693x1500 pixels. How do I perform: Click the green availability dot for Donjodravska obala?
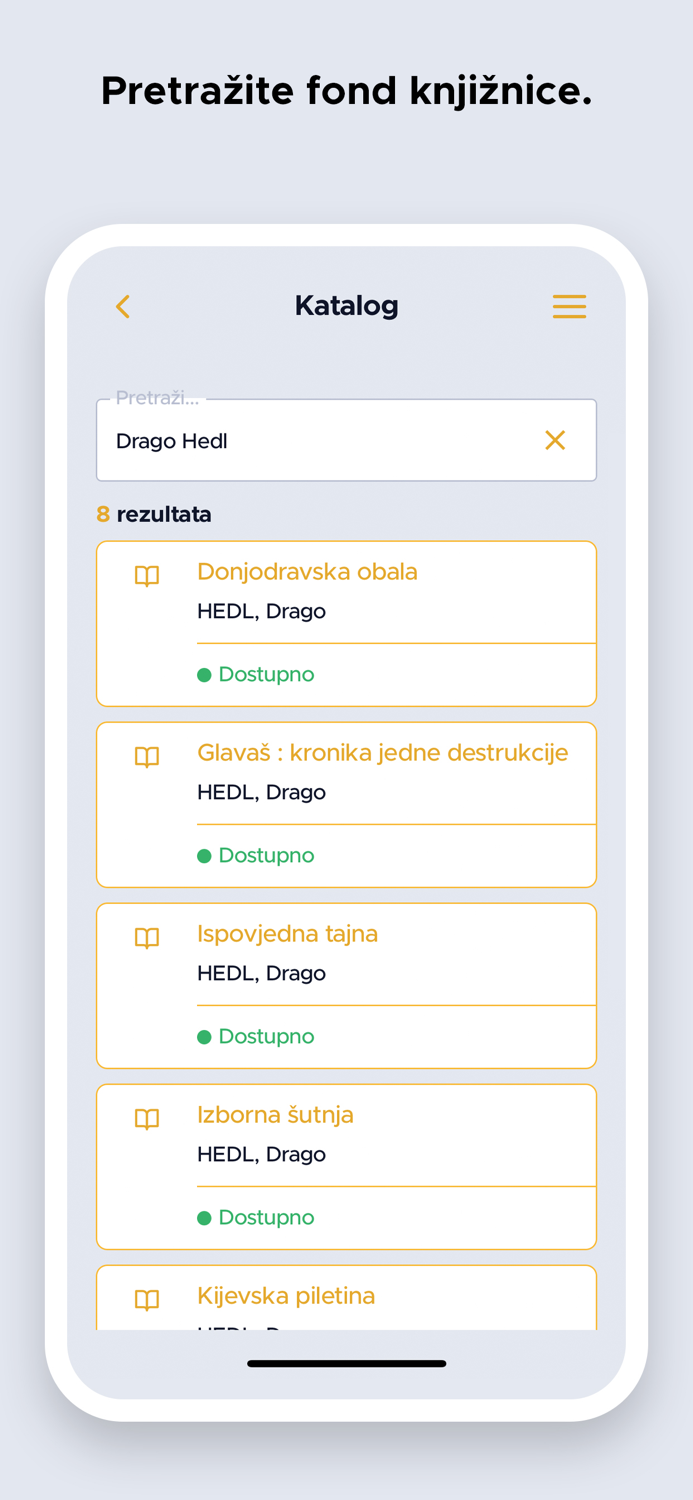[203, 674]
